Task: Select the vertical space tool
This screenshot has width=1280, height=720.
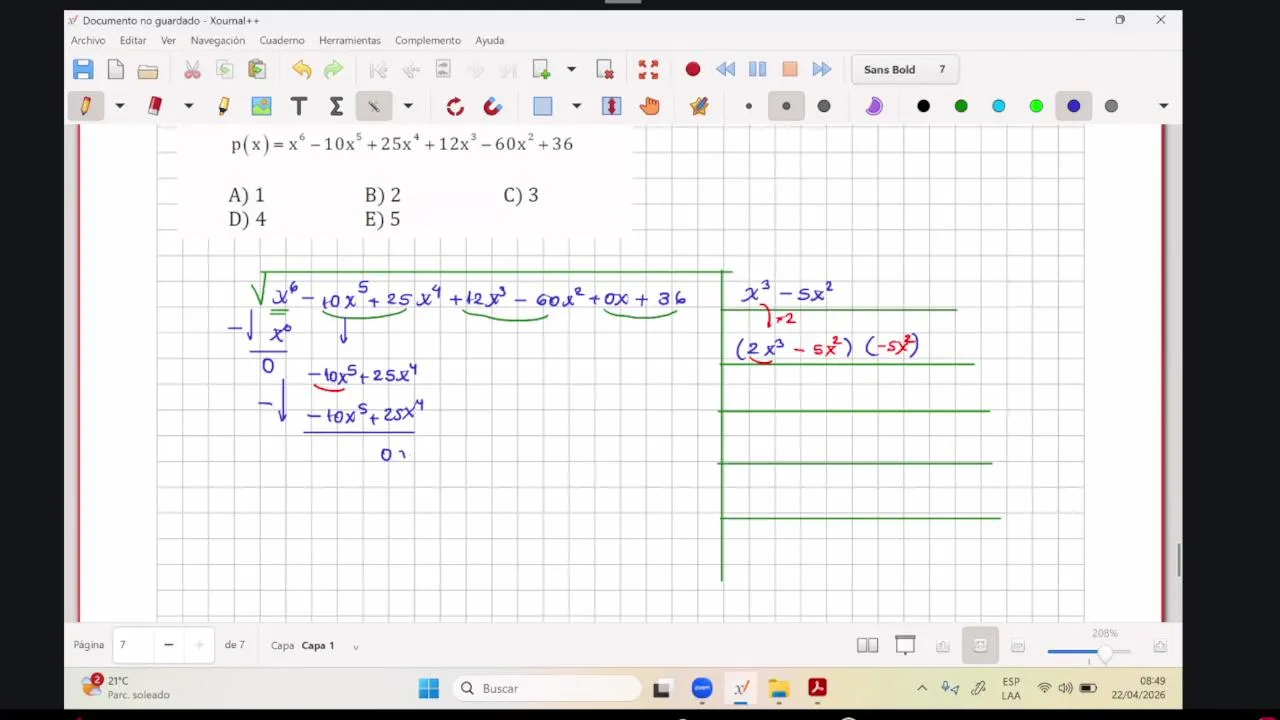Action: tap(611, 106)
